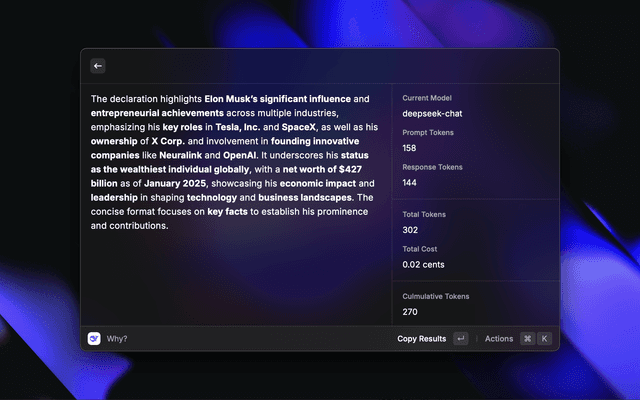Click the Prompt Tokens value 158
Image resolution: width=640 pixels, height=400 pixels.
click(x=410, y=148)
